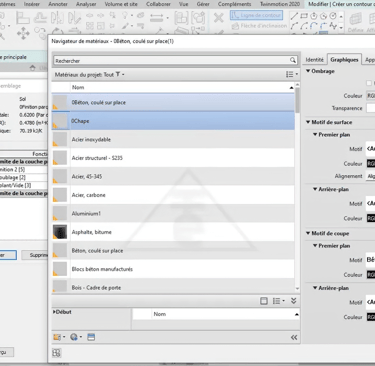
Task: Collapse Arrière-plan under Motif de surface
Action: [315, 189]
